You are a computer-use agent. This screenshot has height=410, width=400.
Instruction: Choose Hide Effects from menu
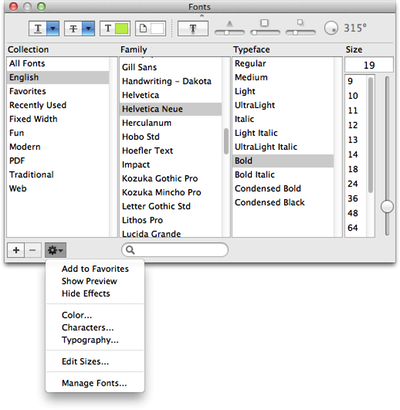[x=95, y=293]
